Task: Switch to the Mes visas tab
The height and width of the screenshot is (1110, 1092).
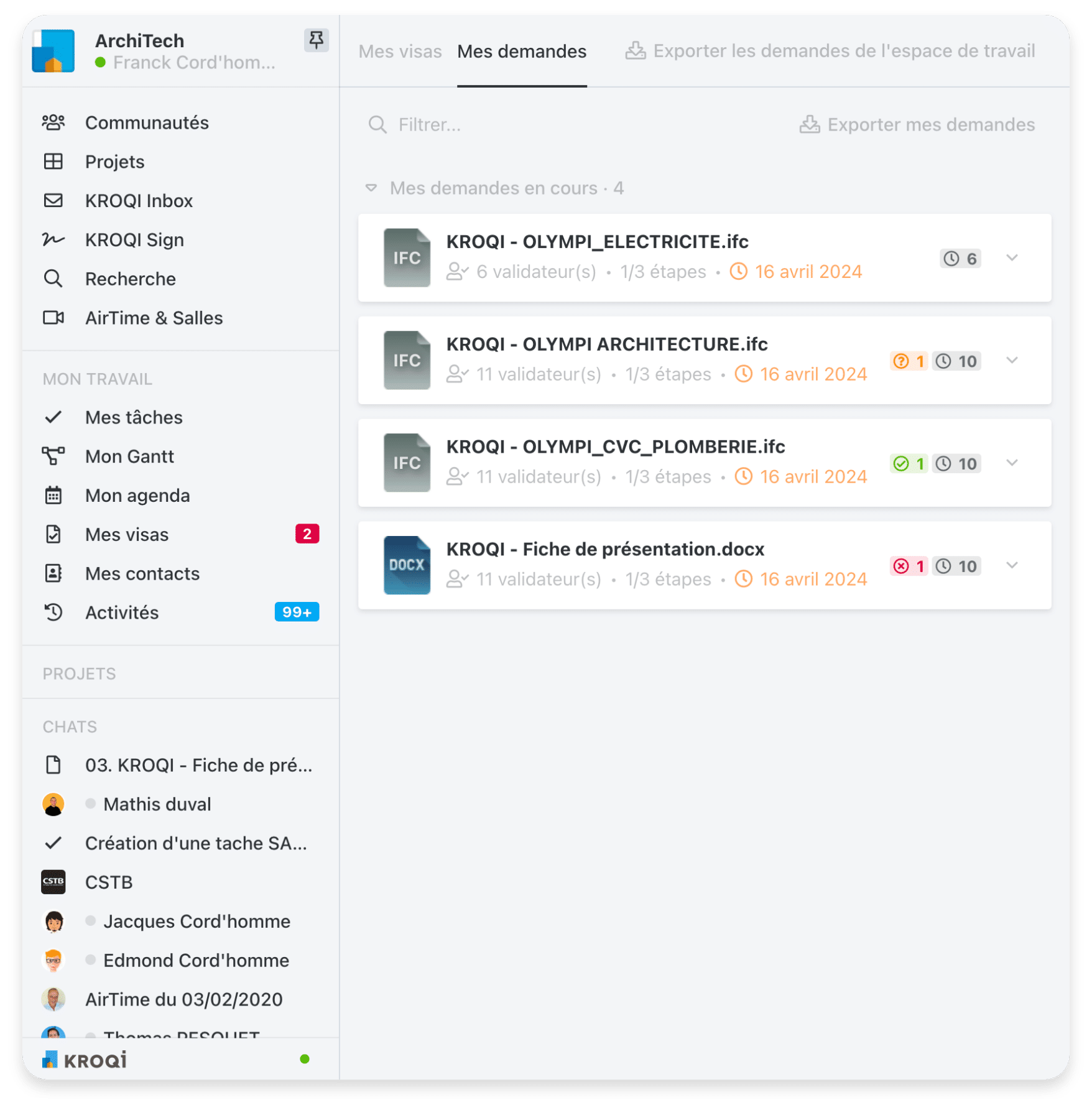Action: click(x=400, y=51)
